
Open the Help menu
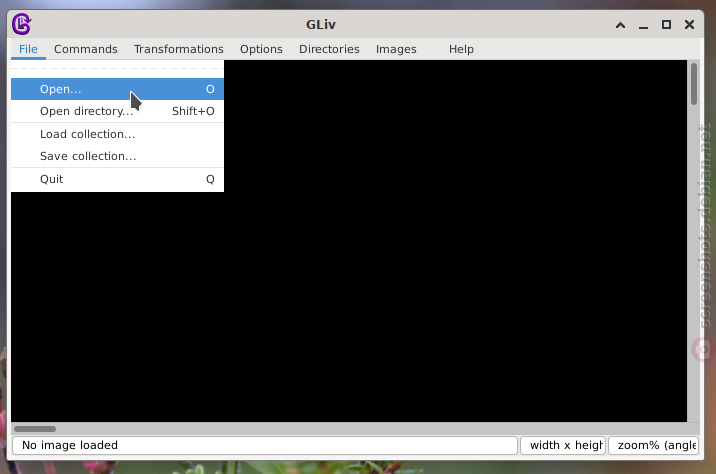coord(461,49)
